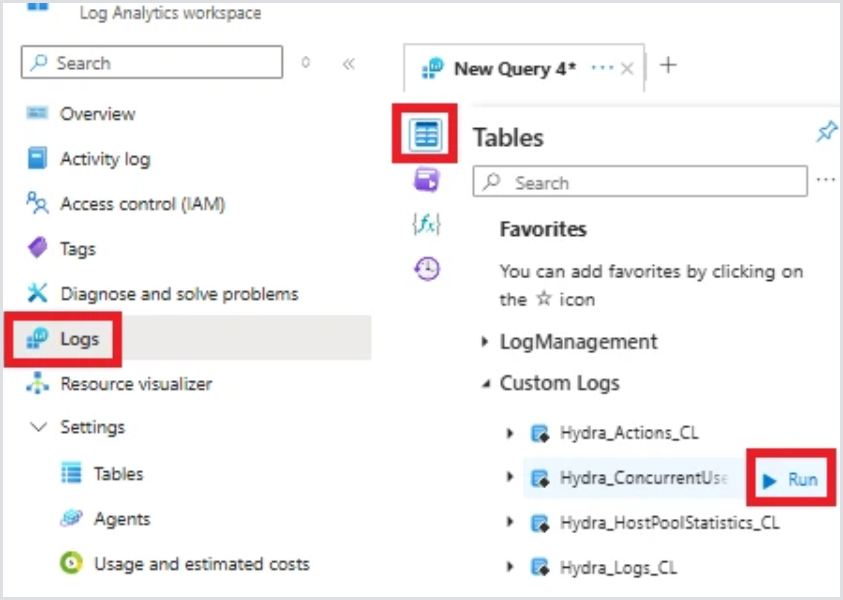Open the Query history clock icon
Image resolution: width=843 pixels, height=600 pixels.
pos(427,268)
